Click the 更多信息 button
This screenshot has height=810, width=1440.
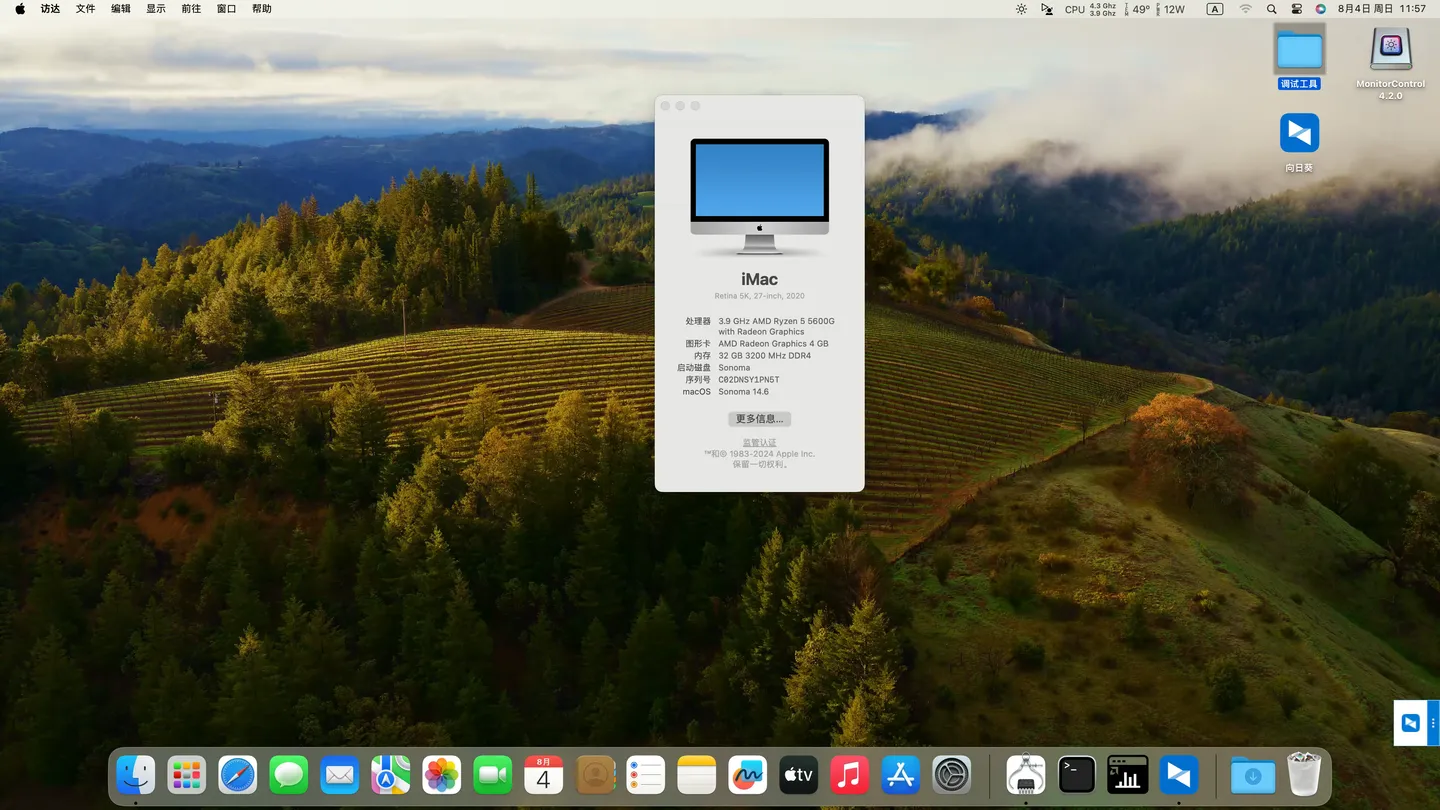759,419
